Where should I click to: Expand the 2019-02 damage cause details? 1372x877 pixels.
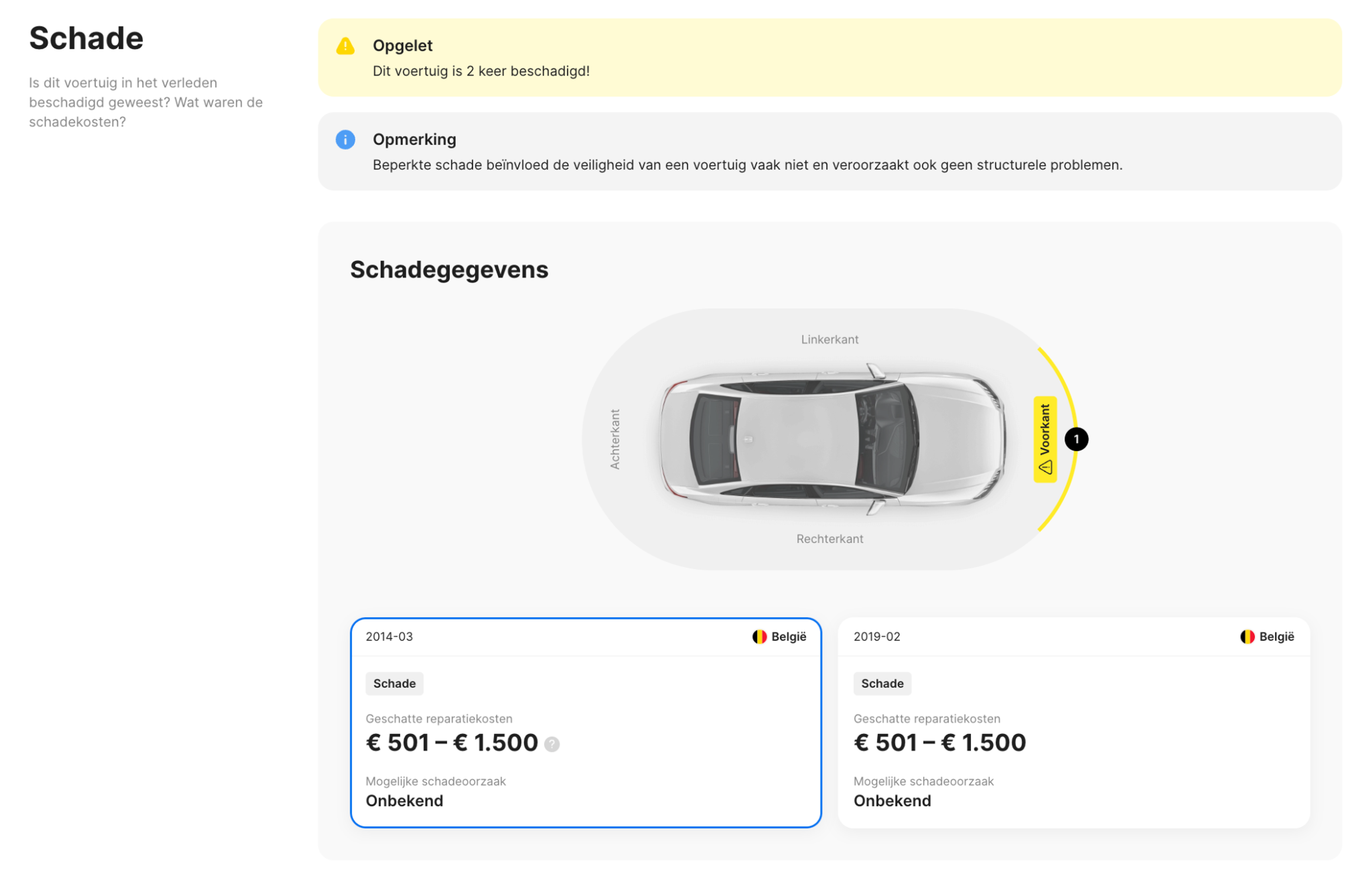pyautogui.click(x=892, y=801)
